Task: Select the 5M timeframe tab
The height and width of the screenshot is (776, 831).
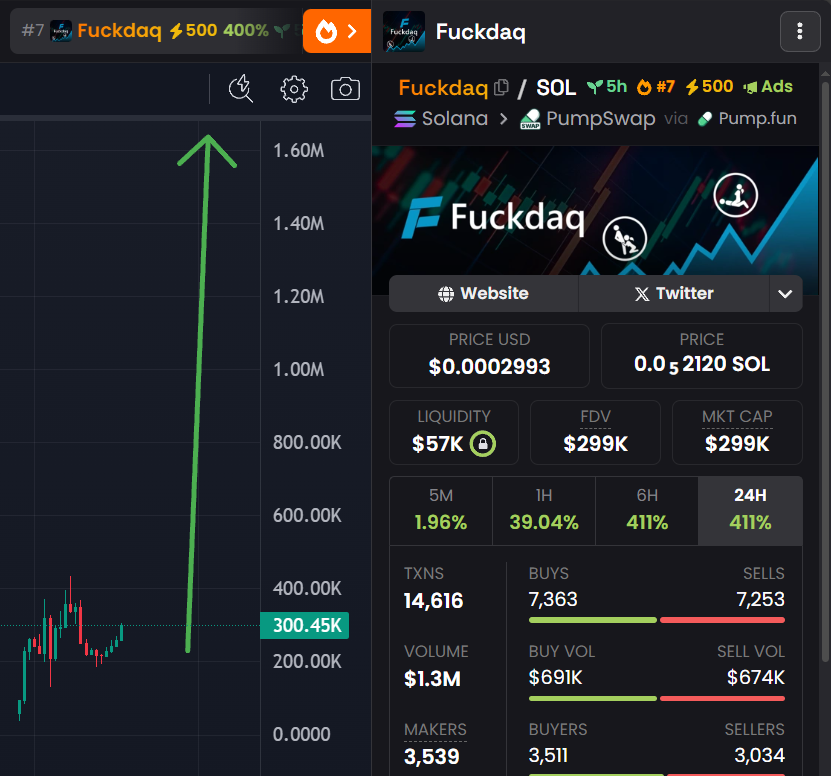Action: [x=441, y=510]
